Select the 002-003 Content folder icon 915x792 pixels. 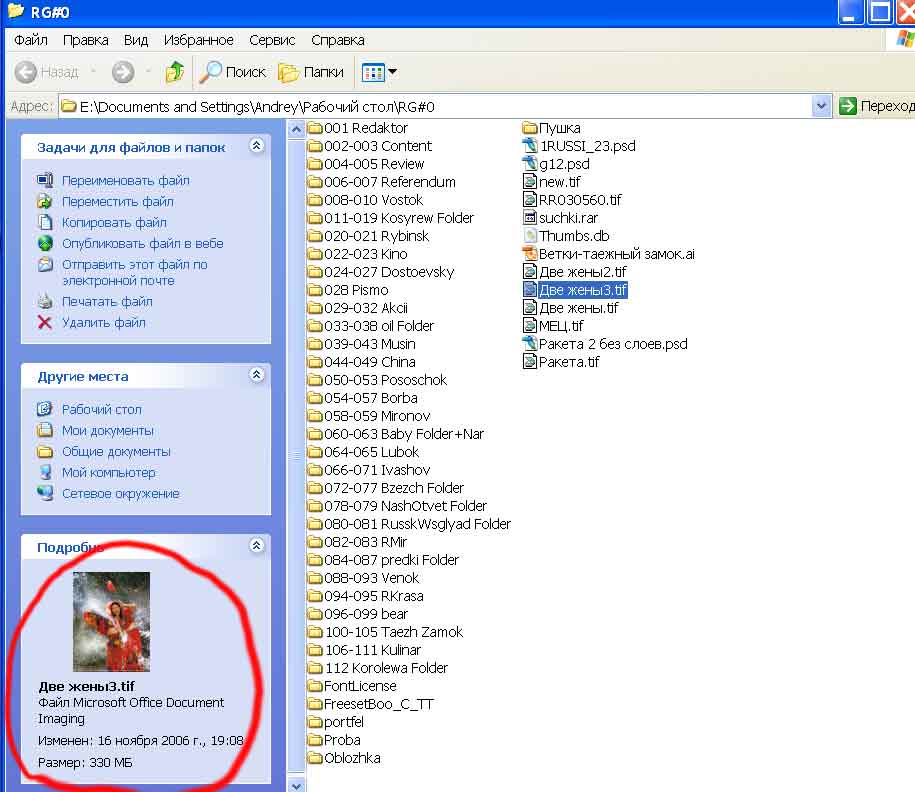pyautogui.click(x=315, y=146)
